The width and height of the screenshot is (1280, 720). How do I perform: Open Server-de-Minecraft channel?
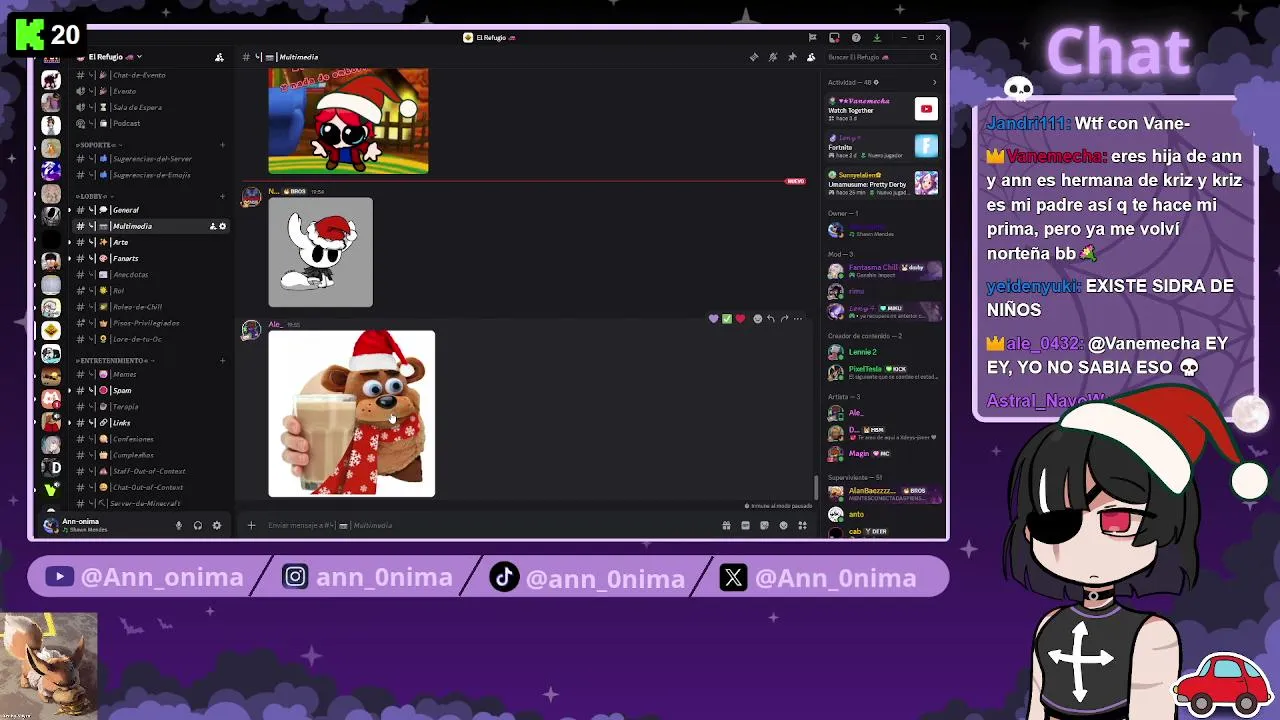click(x=150, y=503)
